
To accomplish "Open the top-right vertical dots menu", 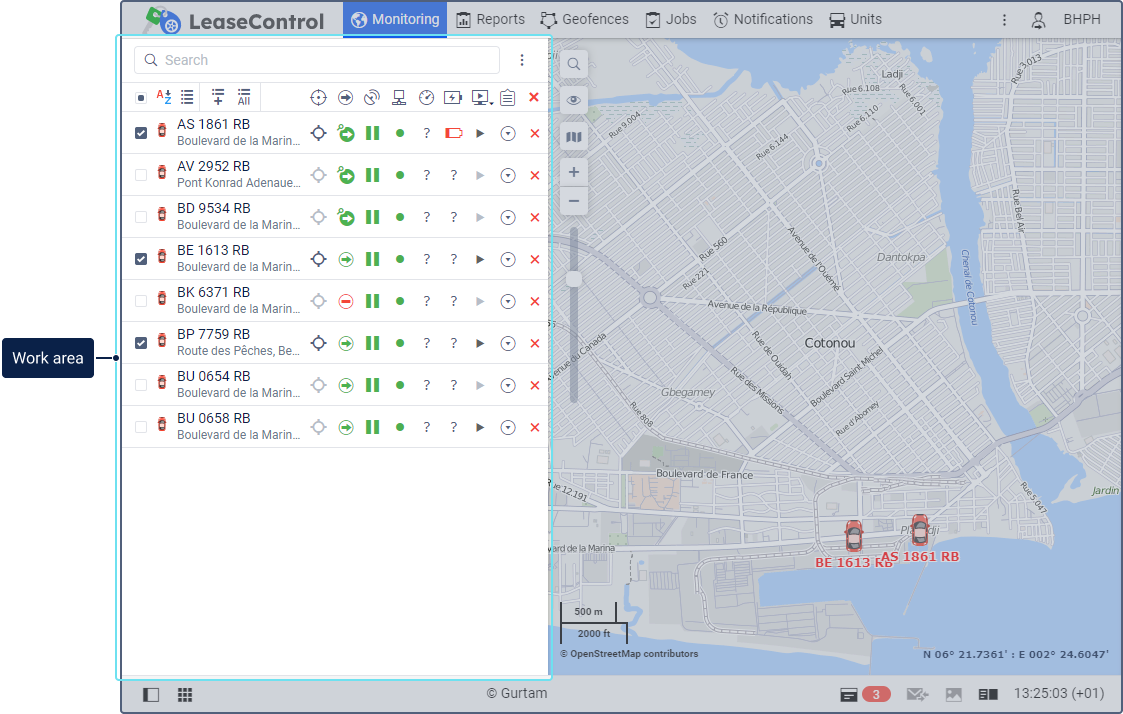I will (x=1005, y=19).
